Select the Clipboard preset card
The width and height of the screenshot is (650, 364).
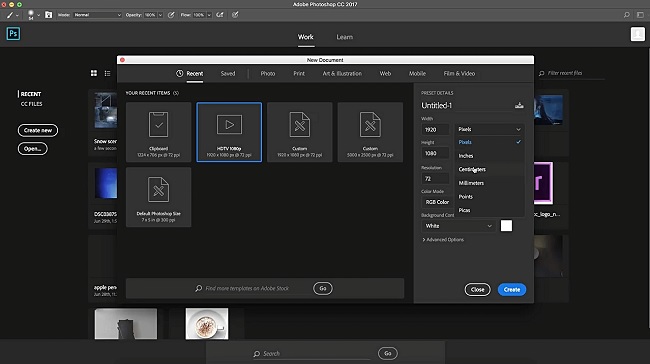(158, 132)
